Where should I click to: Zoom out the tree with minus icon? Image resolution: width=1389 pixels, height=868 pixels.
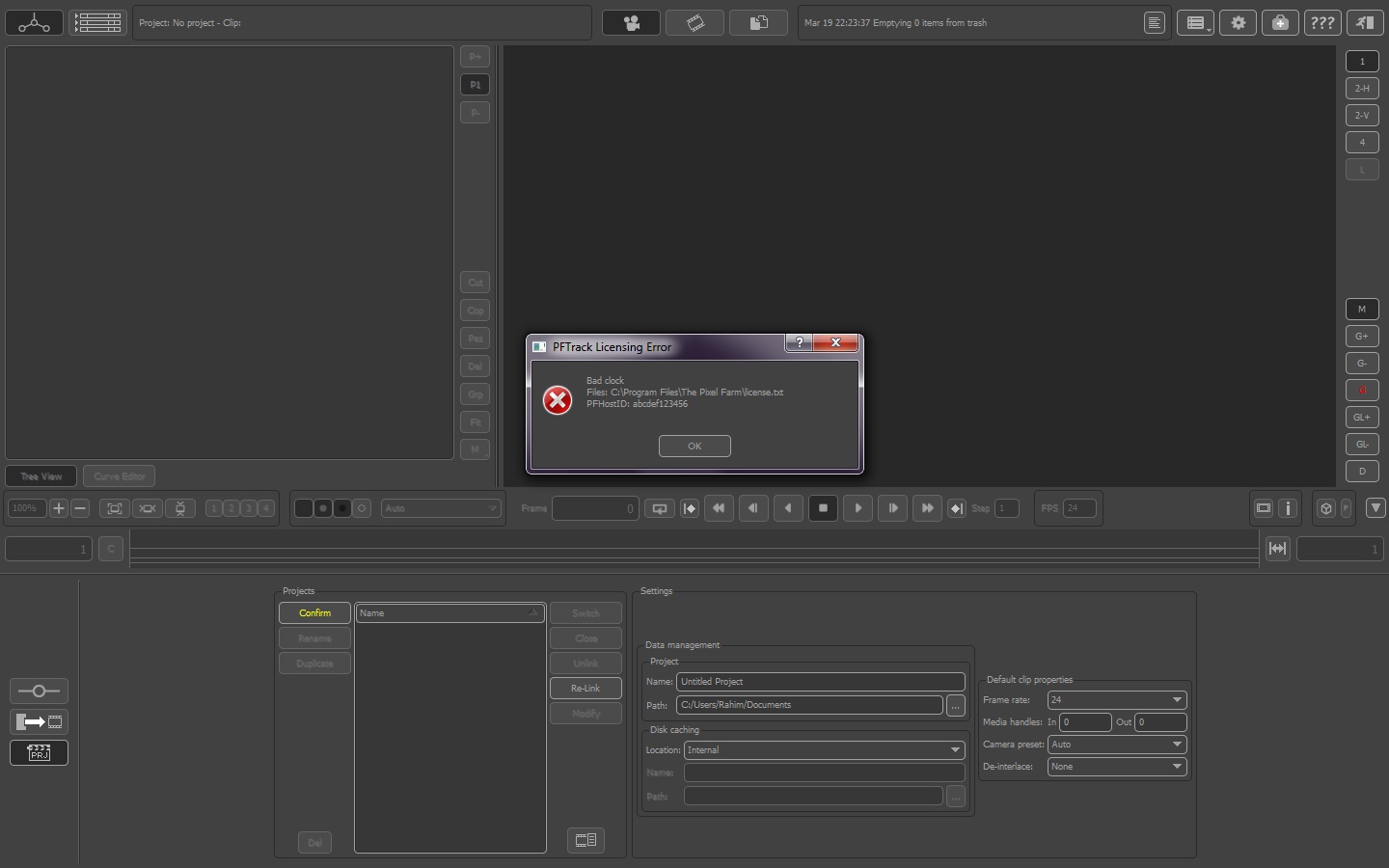click(x=80, y=508)
